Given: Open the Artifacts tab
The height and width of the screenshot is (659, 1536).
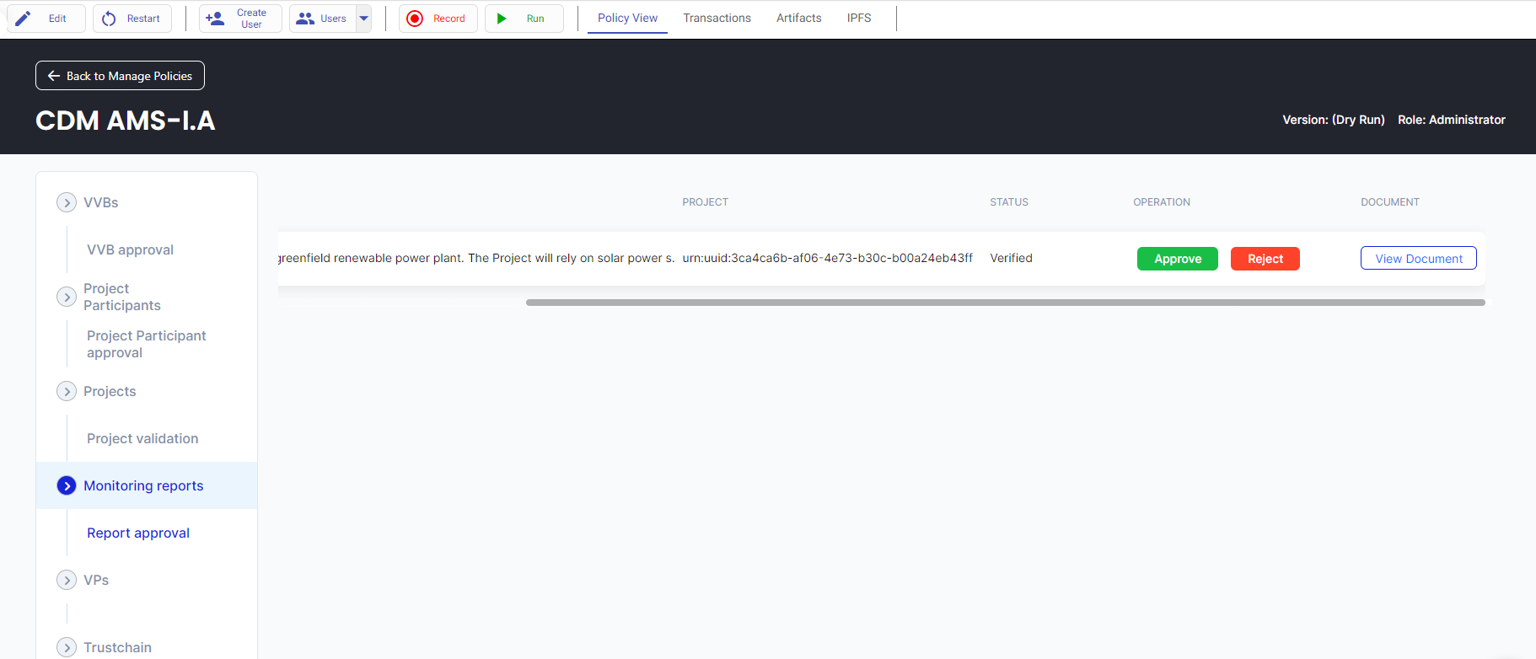Looking at the screenshot, I should [x=799, y=18].
